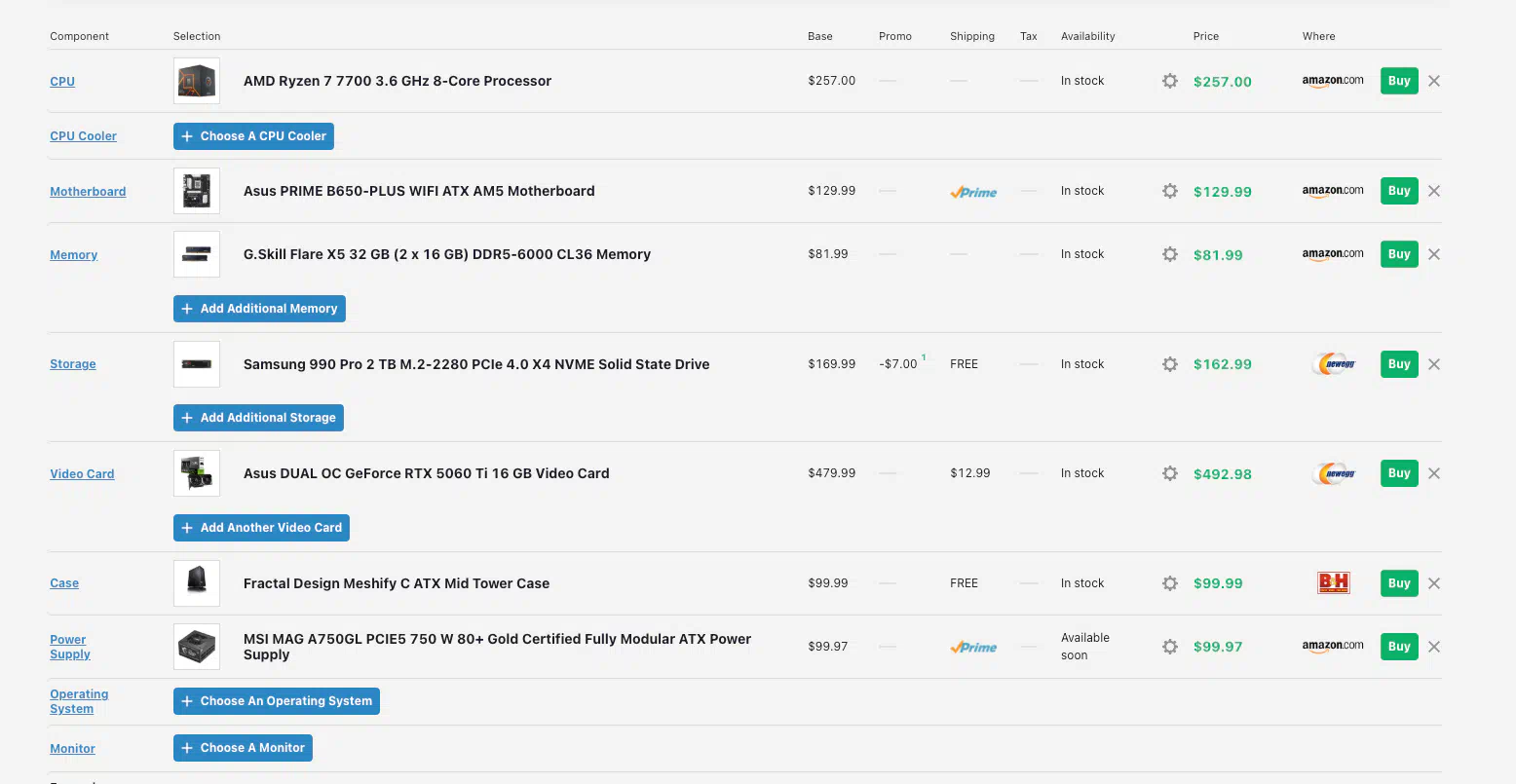Open AMD Ryzen 7 7700 product name
The image size is (1516, 784).
click(398, 81)
